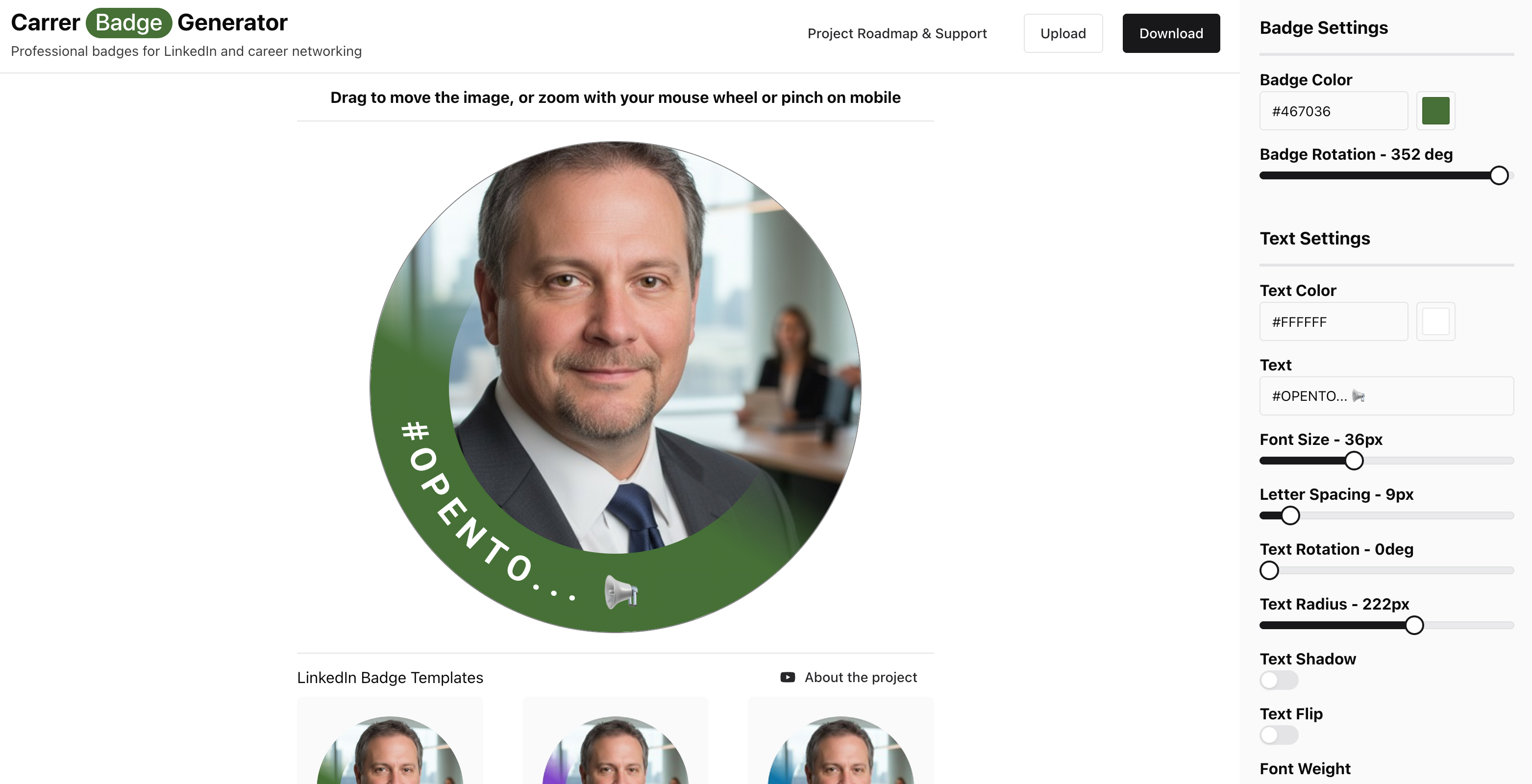Click the YouTube icon beside About the project

coord(788,677)
